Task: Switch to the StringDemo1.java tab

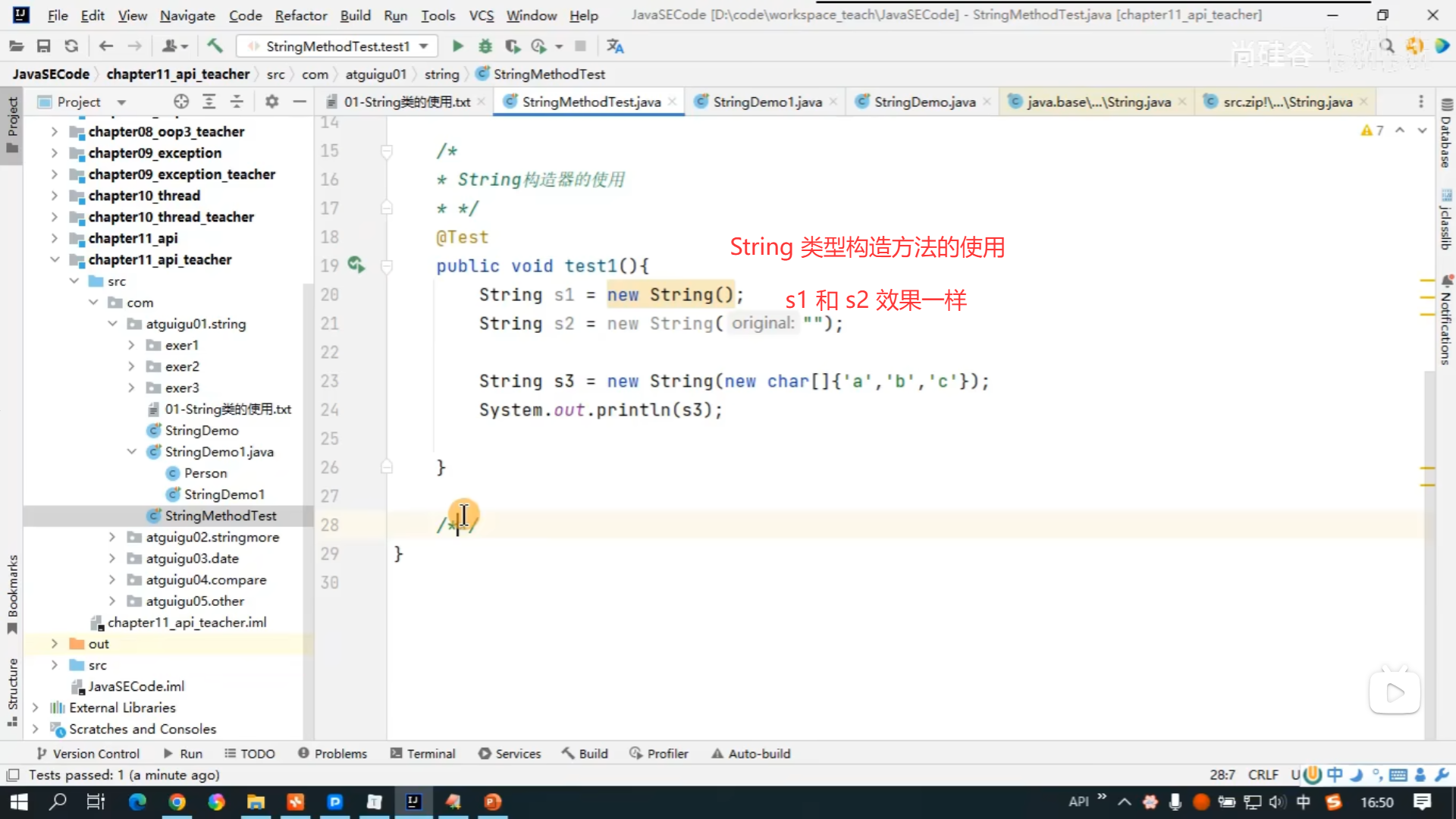Action: tap(767, 102)
